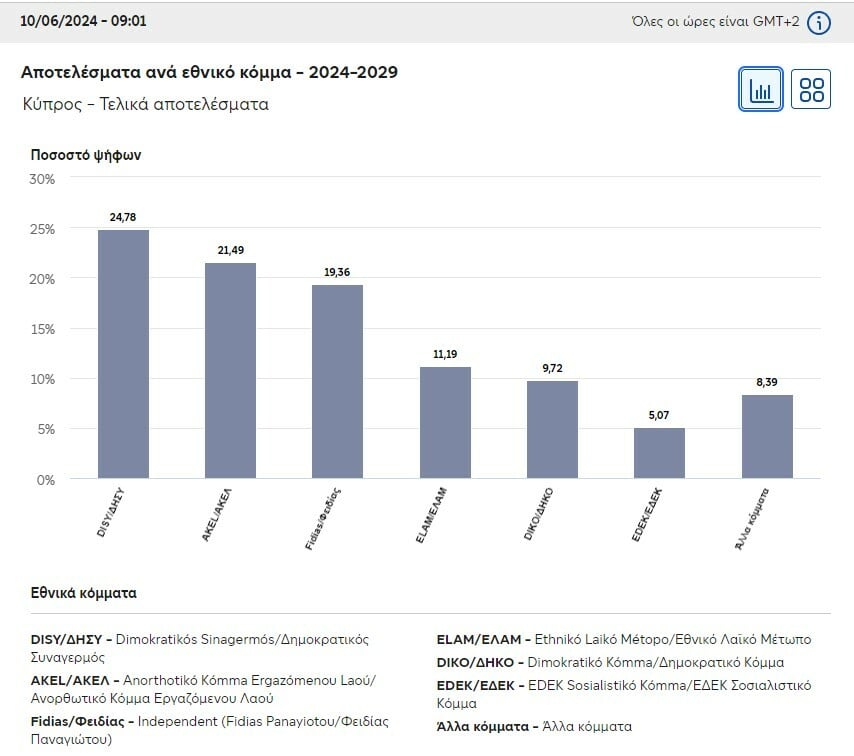Click the EDEK/ΕΔΕΚ legend entry
The height and width of the screenshot is (756, 854).
coord(624,694)
